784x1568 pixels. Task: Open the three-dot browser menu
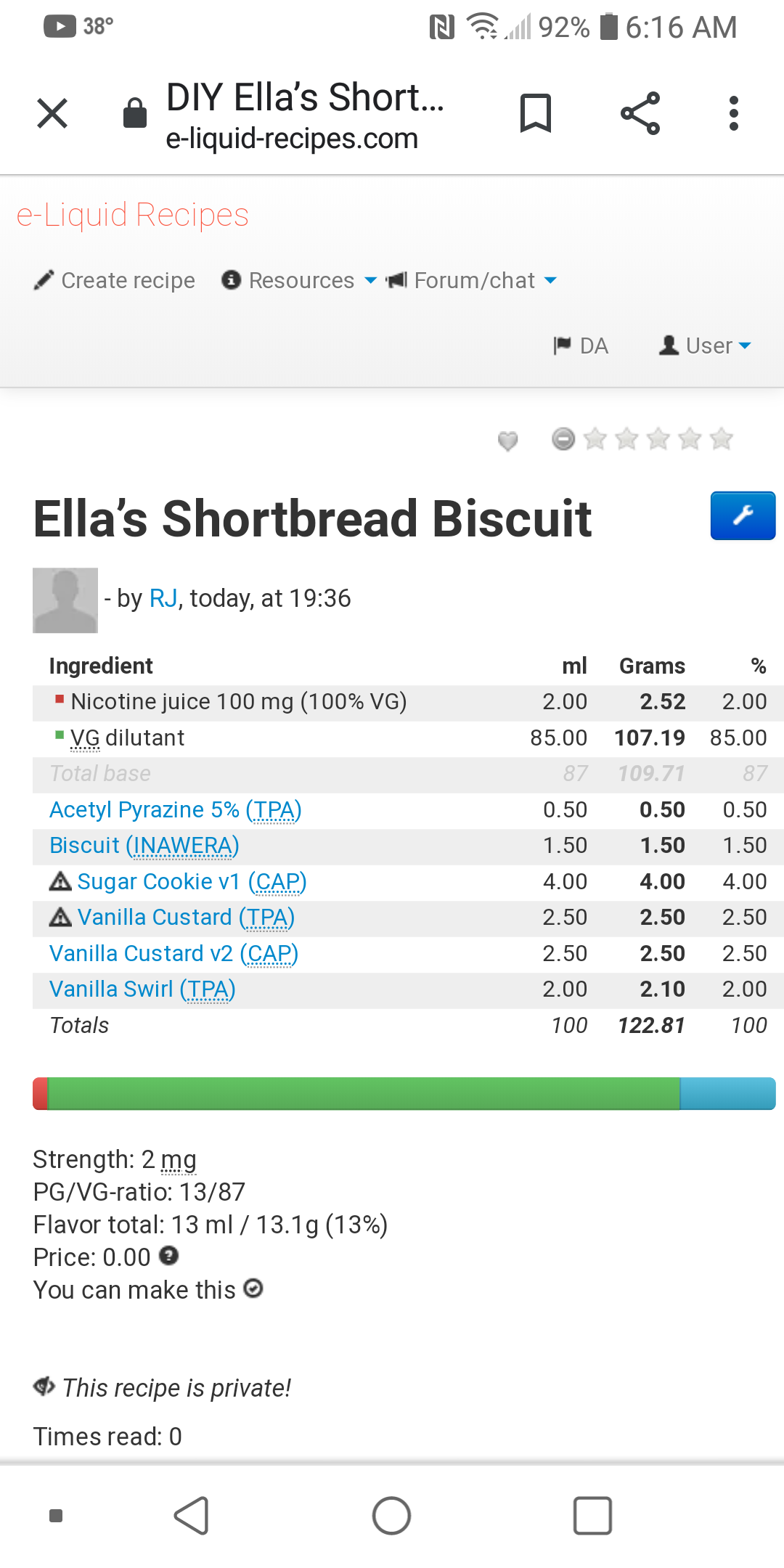[x=734, y=113]
